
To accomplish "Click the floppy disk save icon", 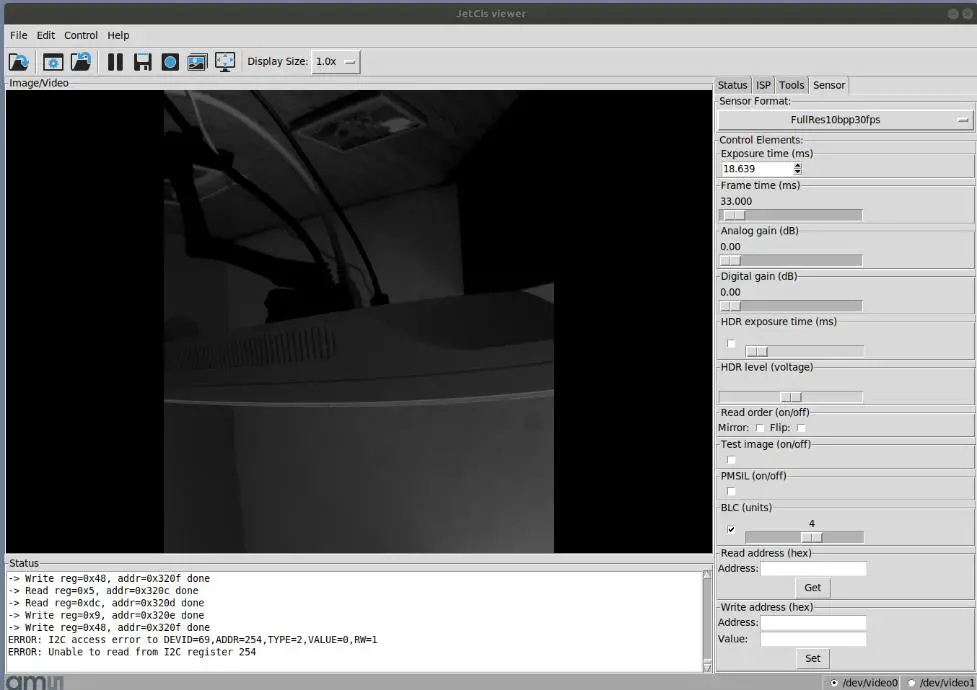I will (x=143, y=62).
